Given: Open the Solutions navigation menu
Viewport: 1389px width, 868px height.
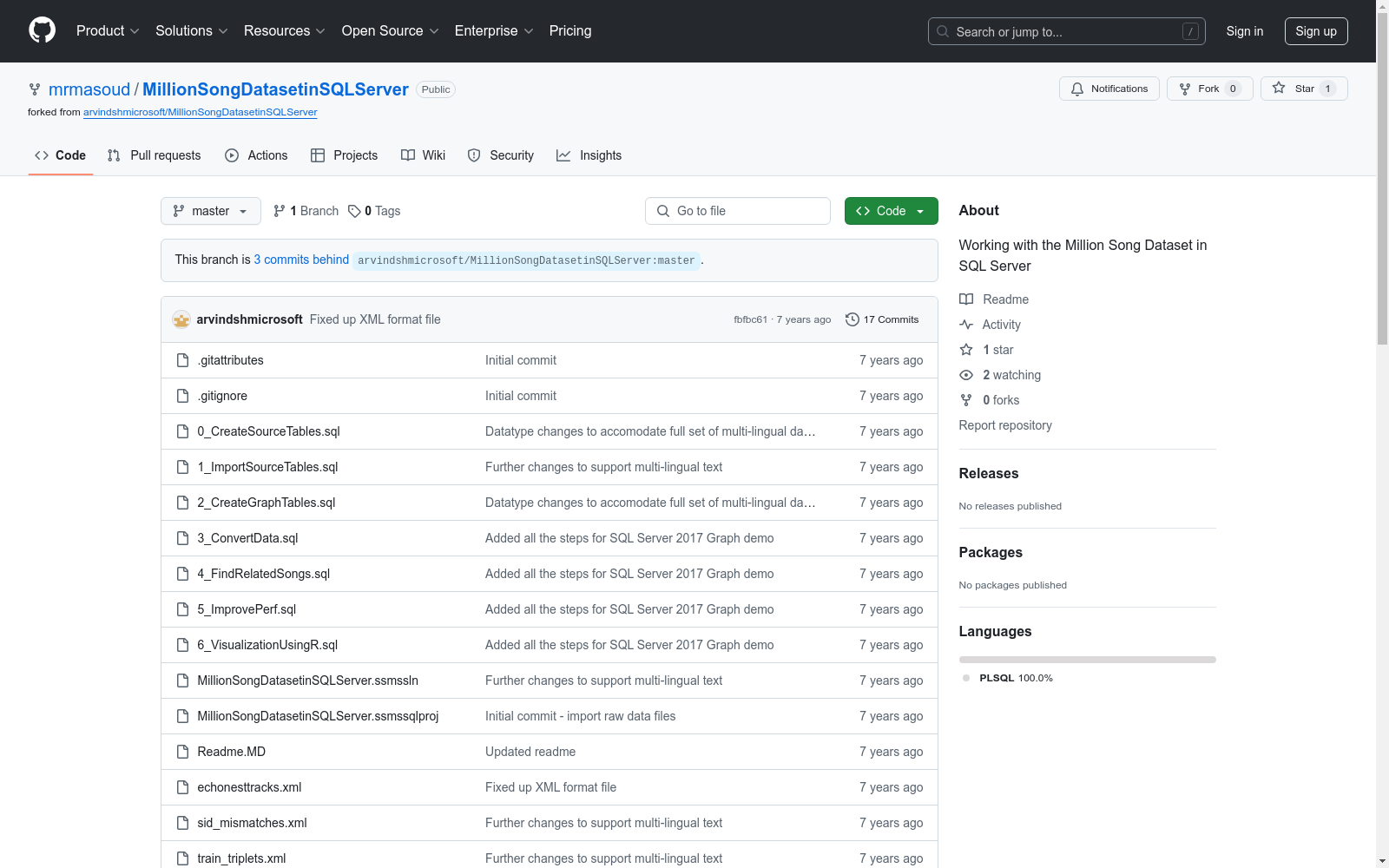Looking at the screenshot, I should pos(191,31).
